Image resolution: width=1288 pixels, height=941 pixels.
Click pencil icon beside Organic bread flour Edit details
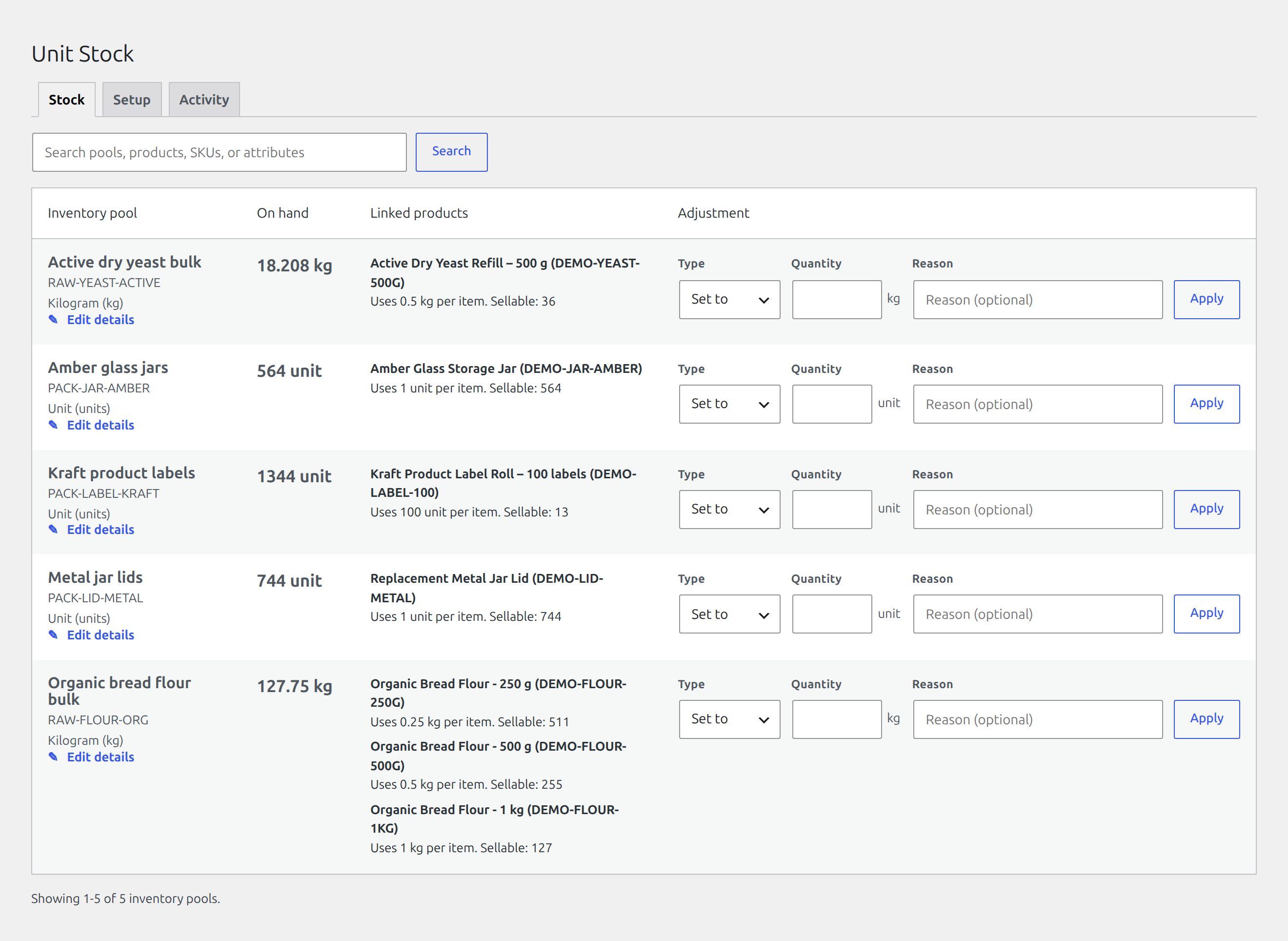tap(53, 757)
